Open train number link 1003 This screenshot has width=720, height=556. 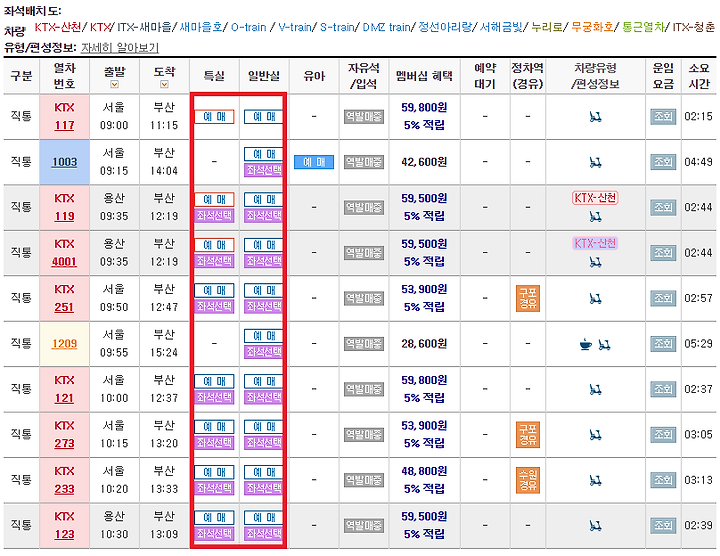[x=64, y=162]
